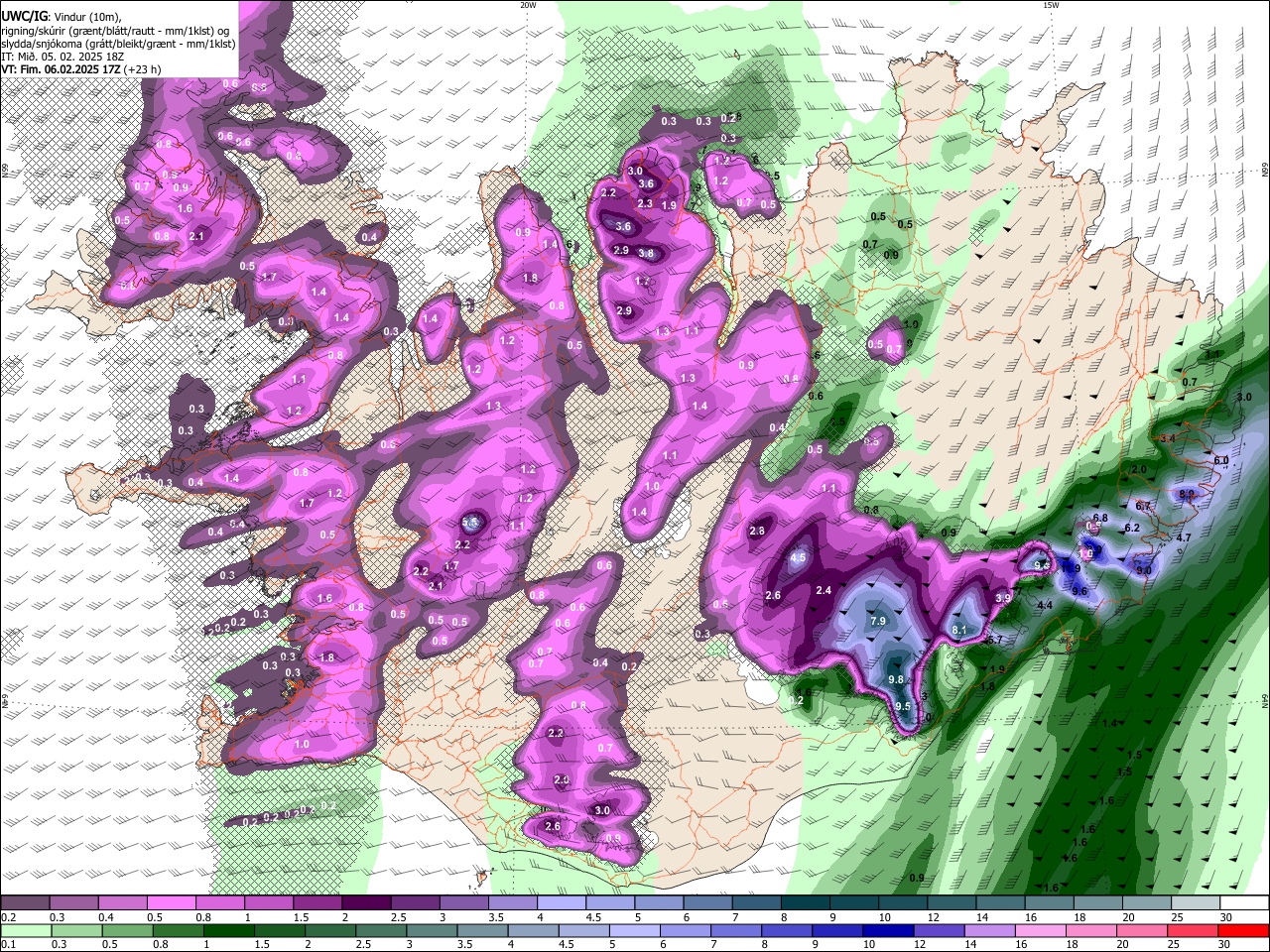Select the '4.4' map value
Screen dimensions: 1270x952
click(x=1045, y=605)
